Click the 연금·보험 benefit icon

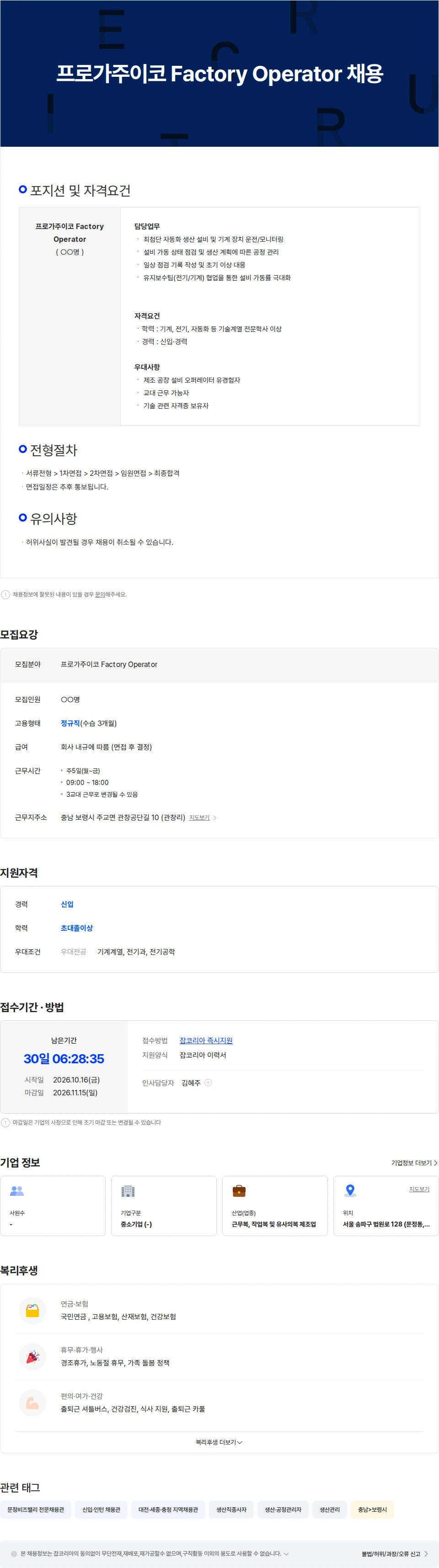(x=33, y=1311)
